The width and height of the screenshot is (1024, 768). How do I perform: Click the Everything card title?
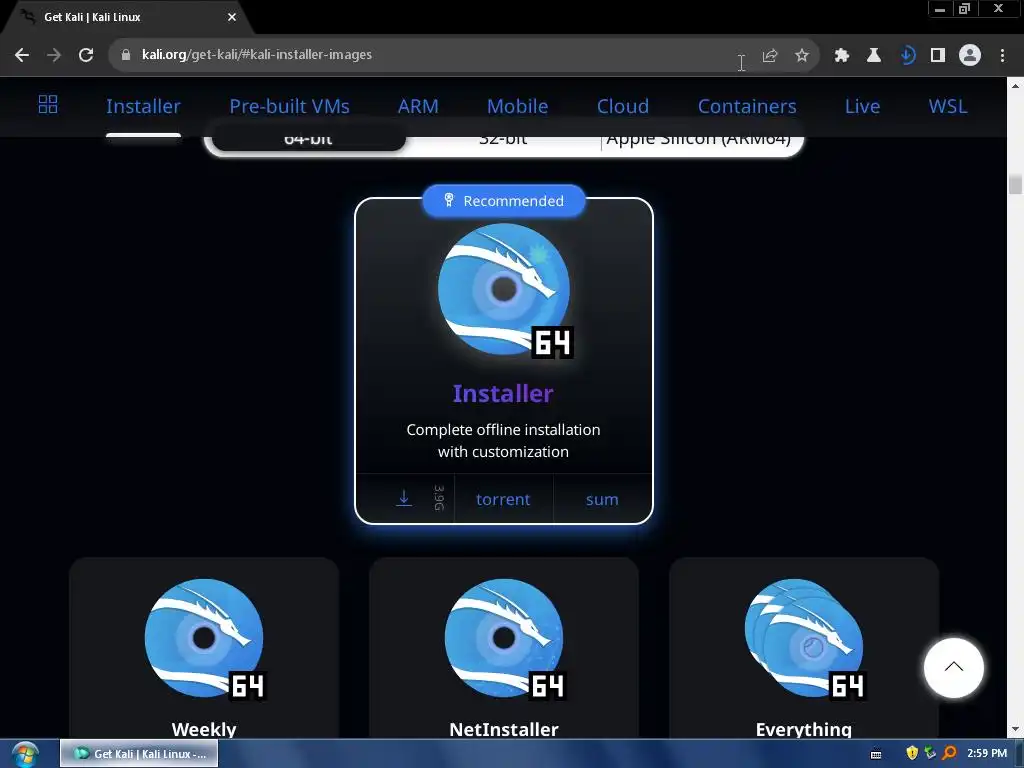click(804, 729)
